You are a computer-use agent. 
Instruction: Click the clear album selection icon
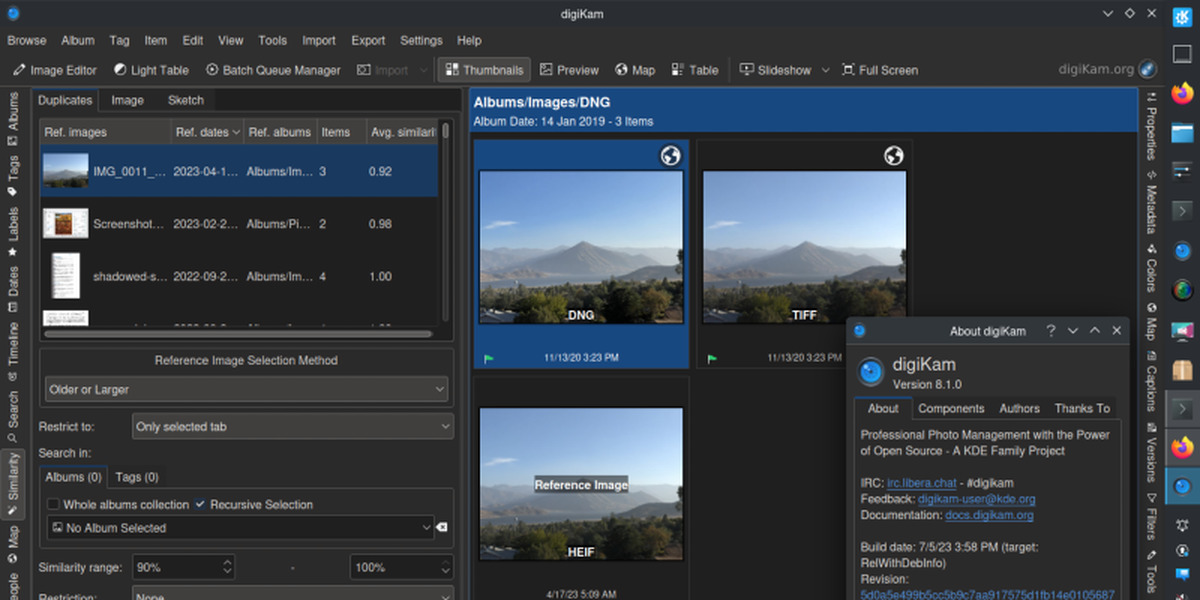click(442, 527)
